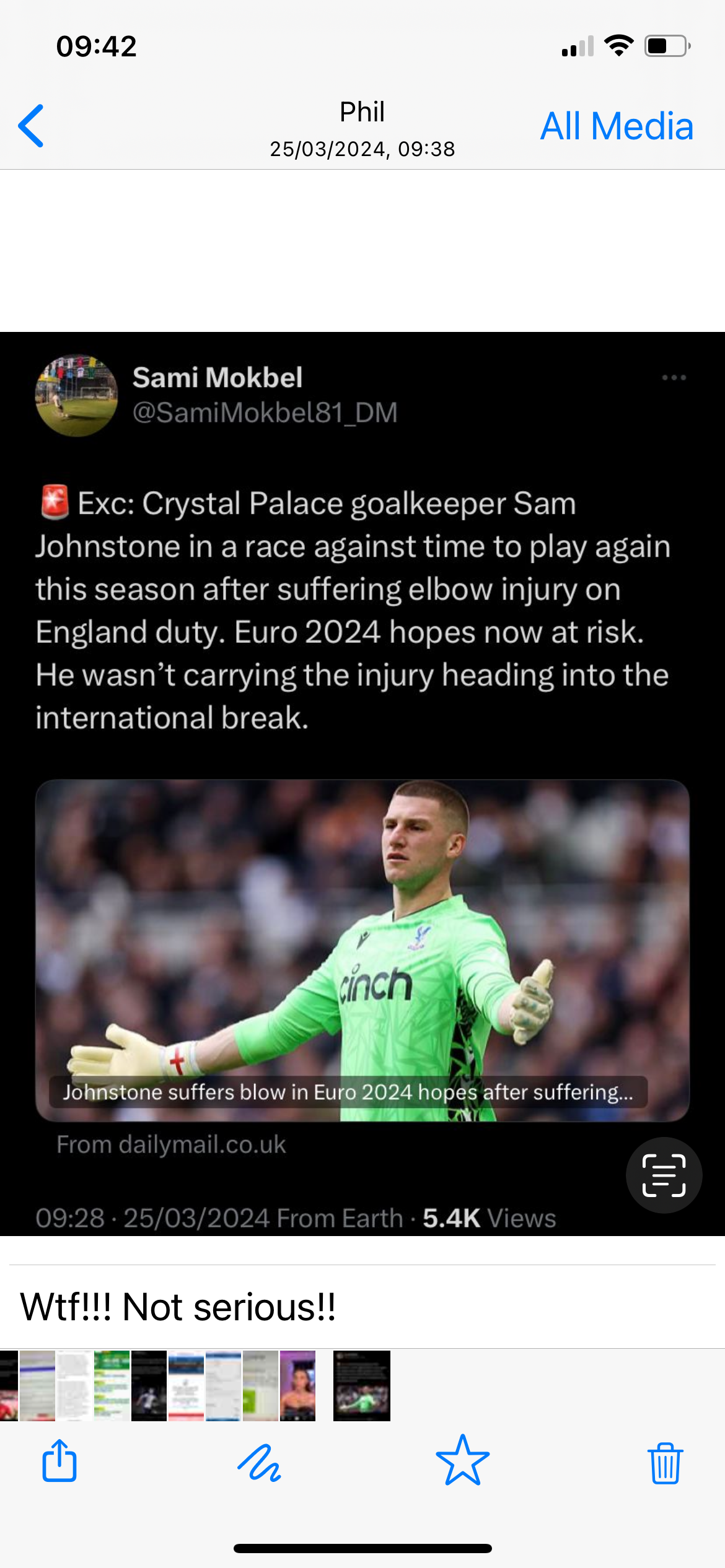Tap the share icon
Viewport: 725px width, 1568px height.
click(x=59, y=1460)
